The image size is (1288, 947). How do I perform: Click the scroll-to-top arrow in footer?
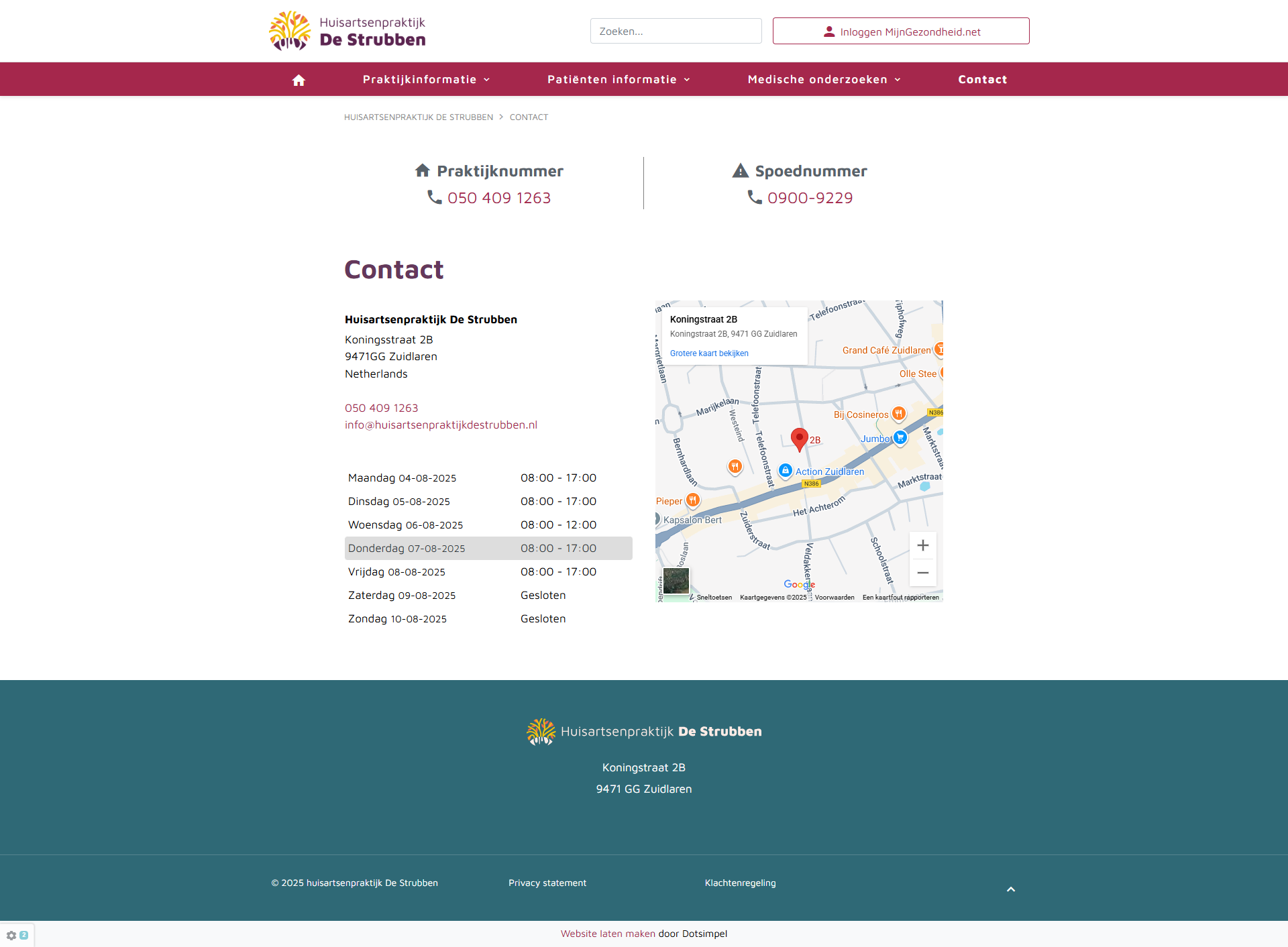coord(1010,889)
